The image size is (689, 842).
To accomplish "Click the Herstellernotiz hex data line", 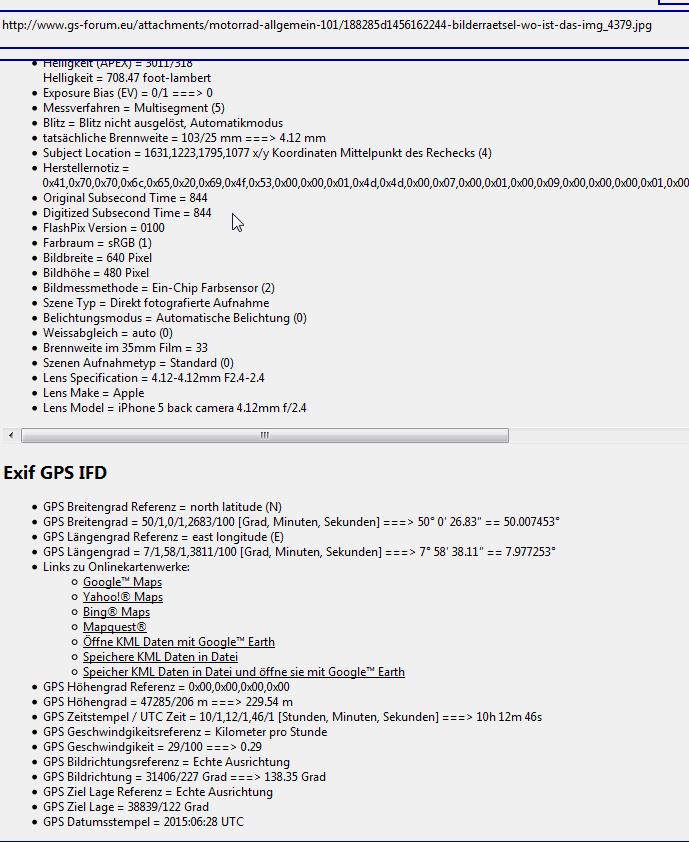I will tap(365, 183).
